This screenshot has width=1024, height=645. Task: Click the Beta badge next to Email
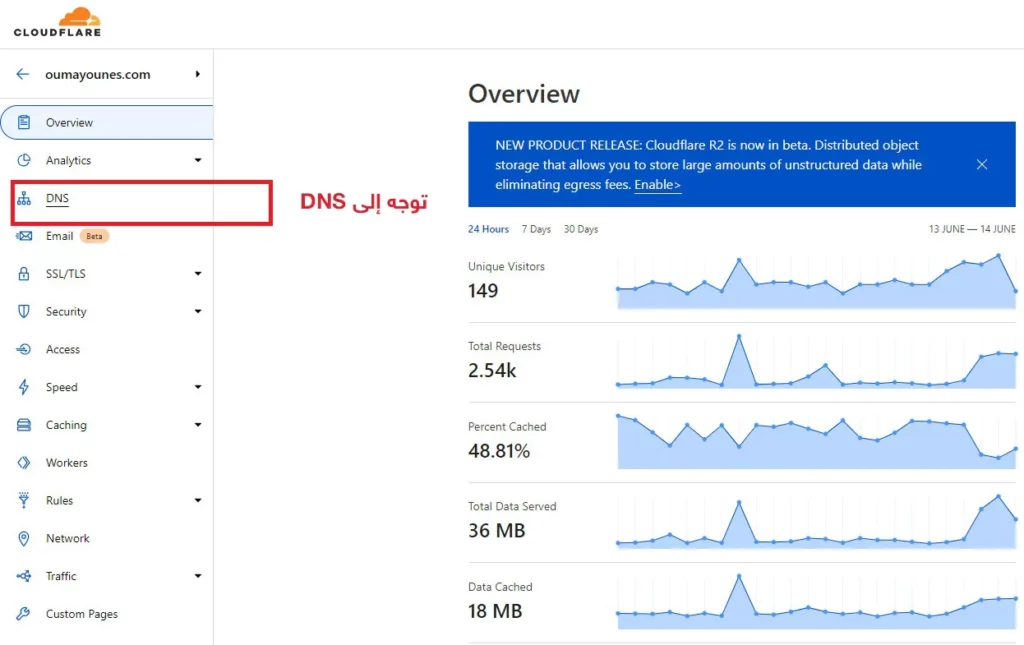(94, 236)
